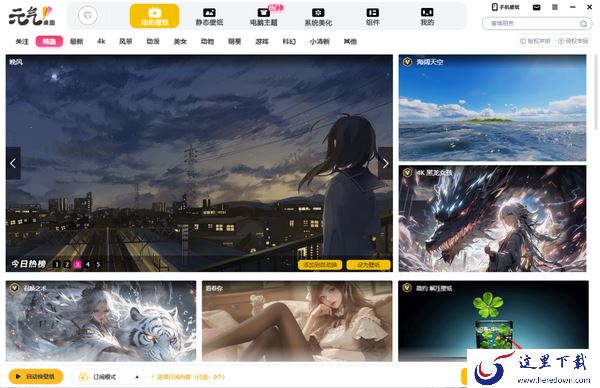
Task: Open the 动态壁纸 section
Action: pyautogui.click(x=154, y=16)
